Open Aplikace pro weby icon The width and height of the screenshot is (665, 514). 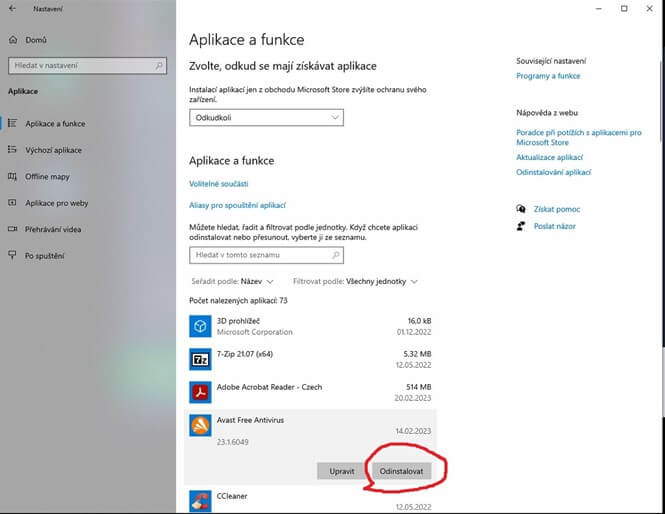12,203
